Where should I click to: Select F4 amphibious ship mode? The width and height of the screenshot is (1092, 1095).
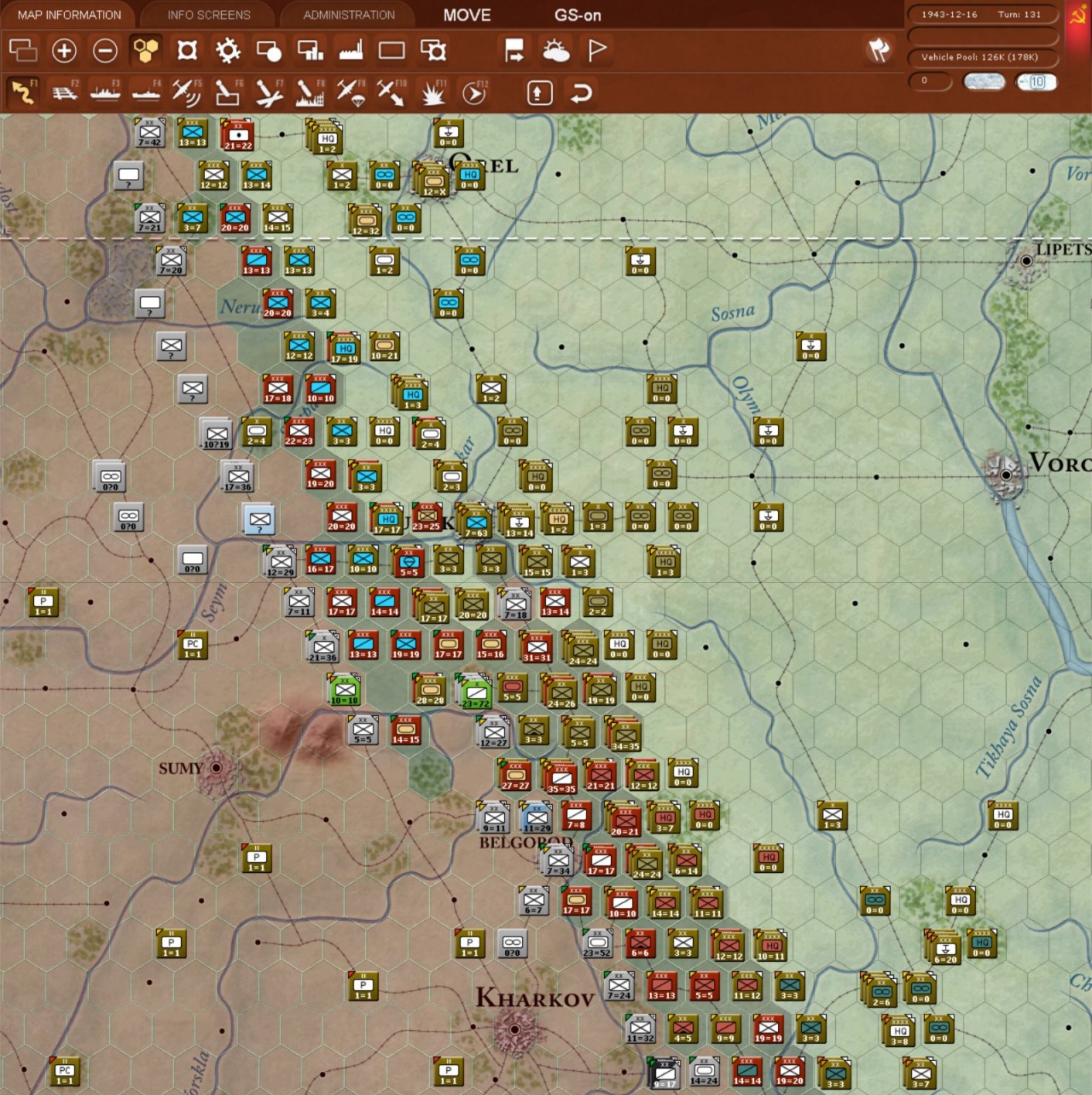pyautogui.click(x=146, y=92)
